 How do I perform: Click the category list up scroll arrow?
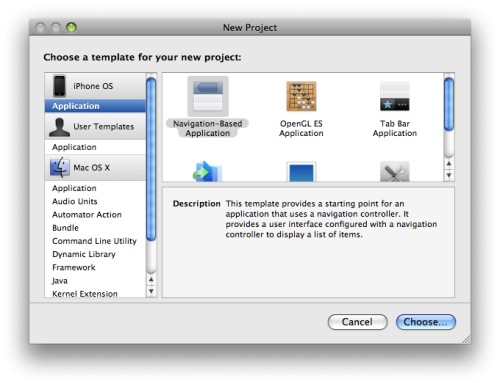(x=151, y=279)
